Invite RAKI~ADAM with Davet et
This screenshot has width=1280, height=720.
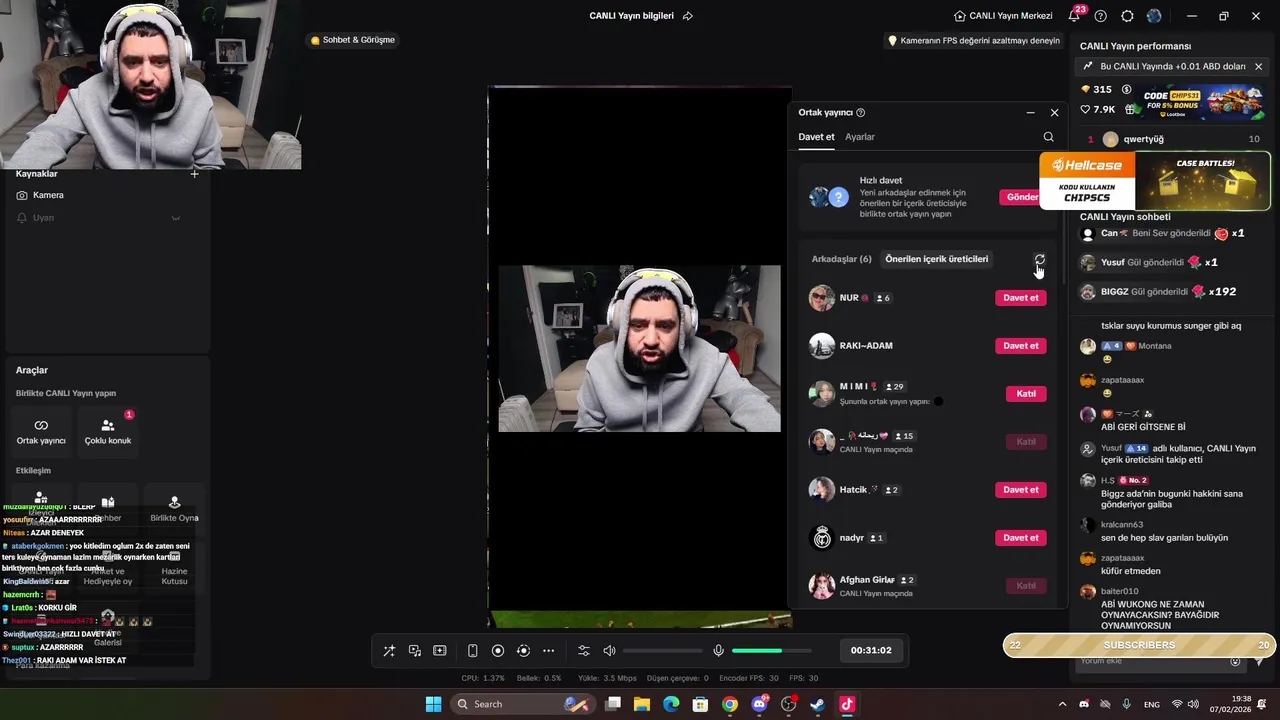(x=1021, y=346)
